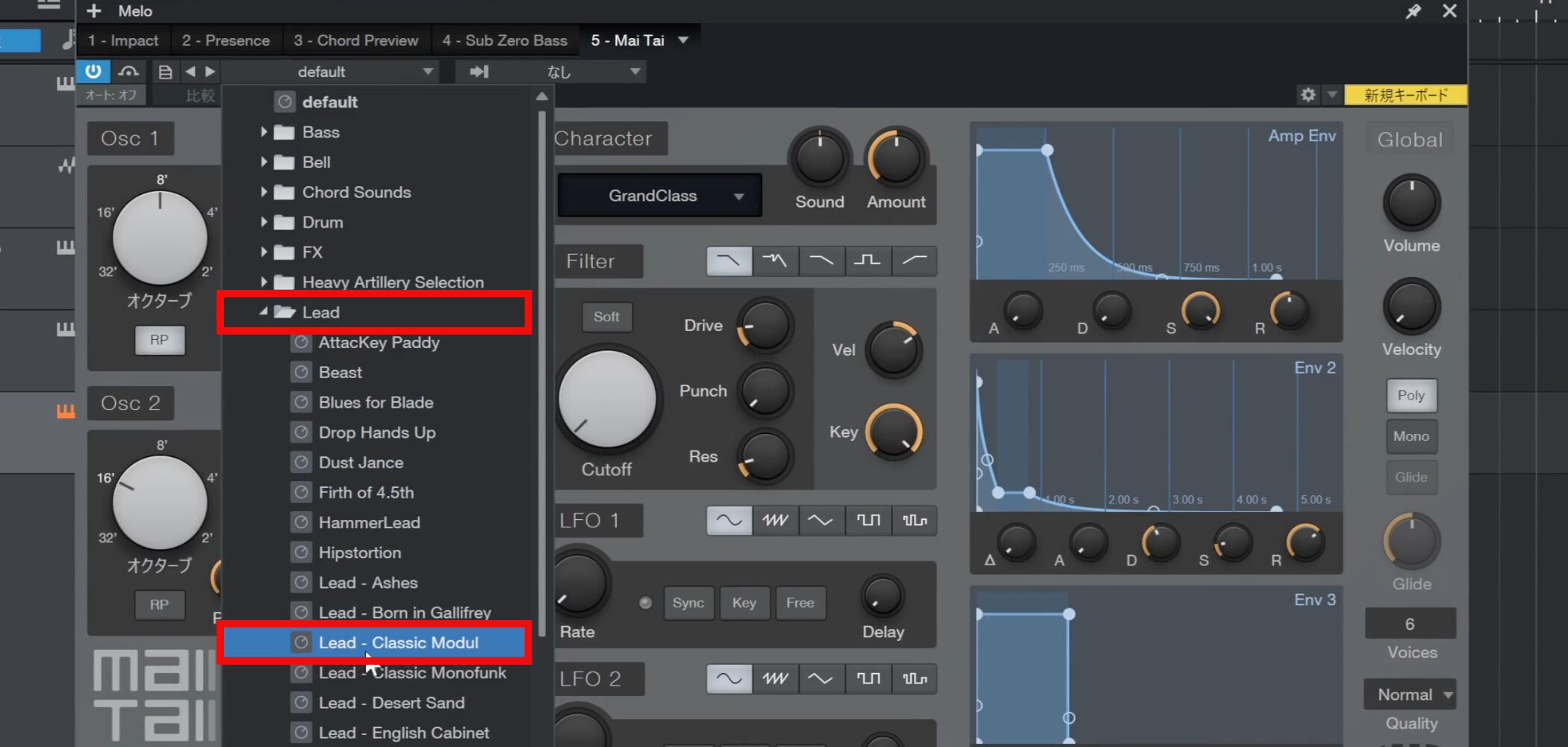Select the square waveform for LFO 2
The height and width of the screenshot is (747, 1568).
click(868, 678)
